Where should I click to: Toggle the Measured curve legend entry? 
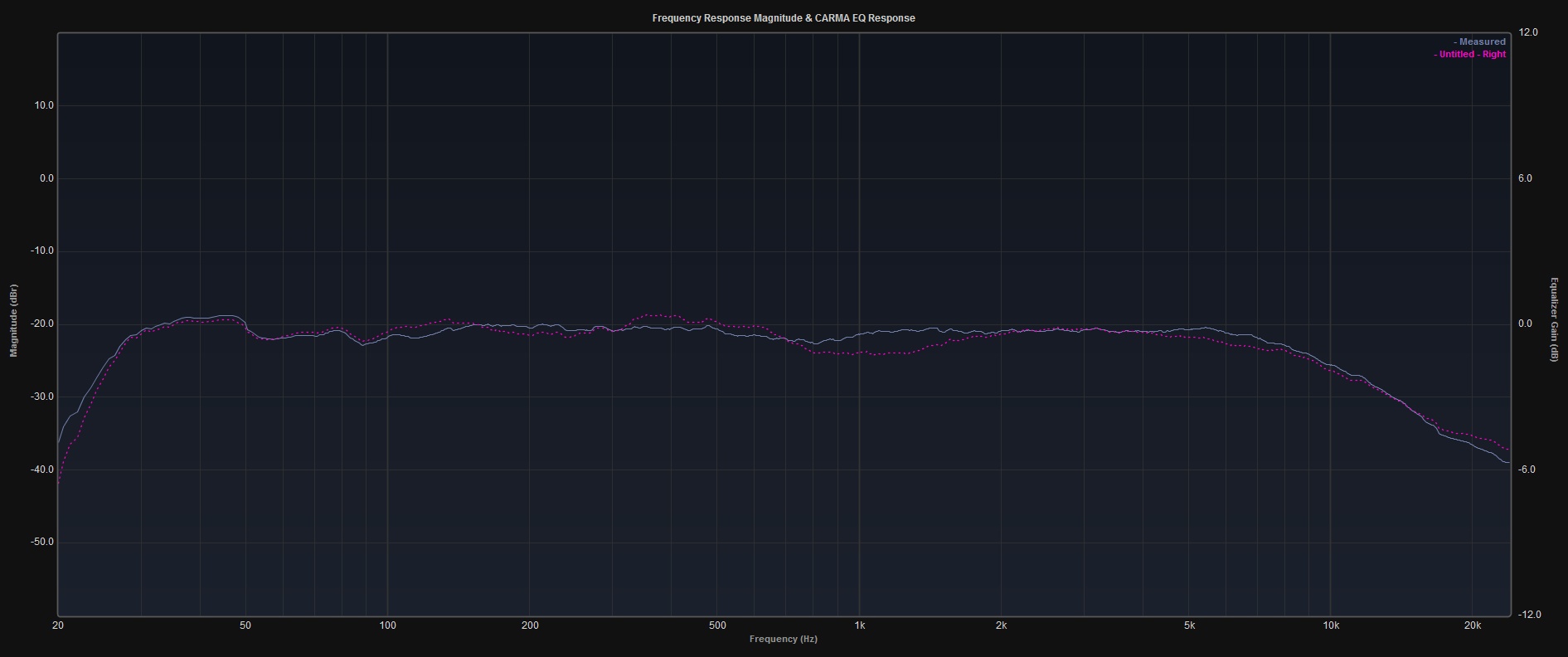[1481, 41]
